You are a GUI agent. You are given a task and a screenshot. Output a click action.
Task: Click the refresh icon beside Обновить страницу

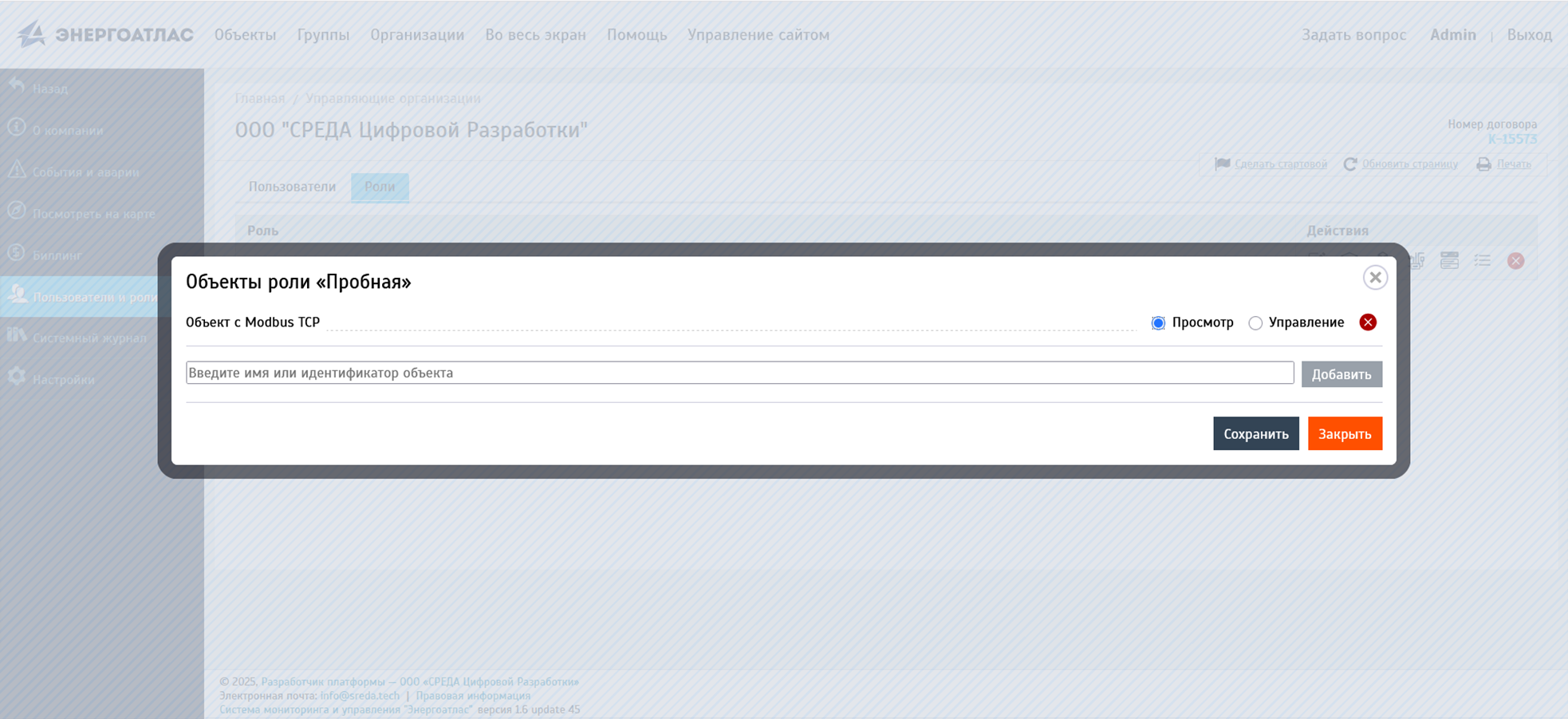coord(1349,164)
